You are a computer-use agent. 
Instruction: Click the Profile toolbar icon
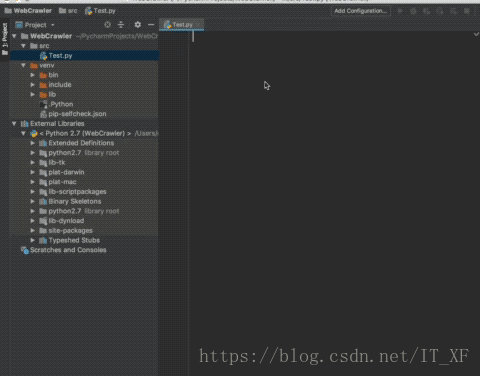pos(440,11)
